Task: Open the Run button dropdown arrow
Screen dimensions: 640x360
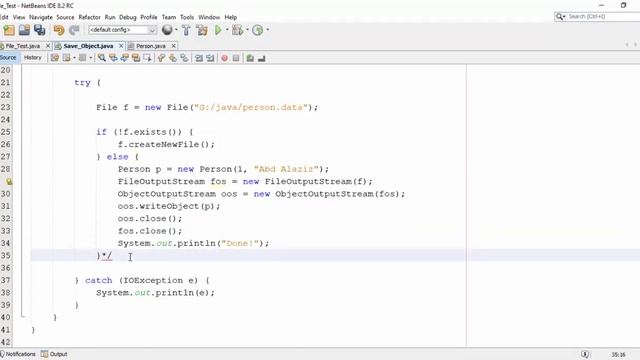Action: 227,30
